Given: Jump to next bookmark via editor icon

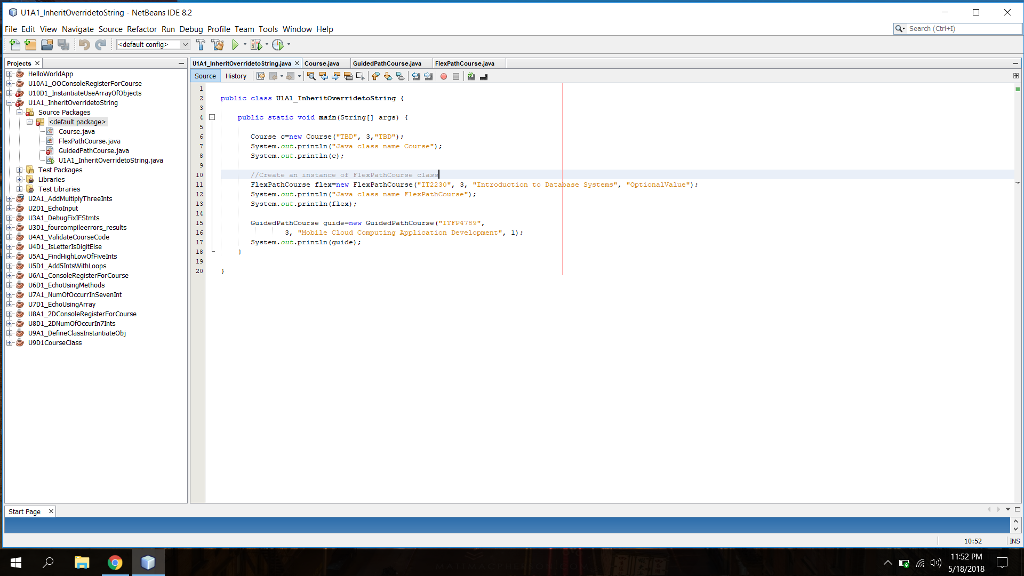Looking at the screenshot, I should (386, 75).
